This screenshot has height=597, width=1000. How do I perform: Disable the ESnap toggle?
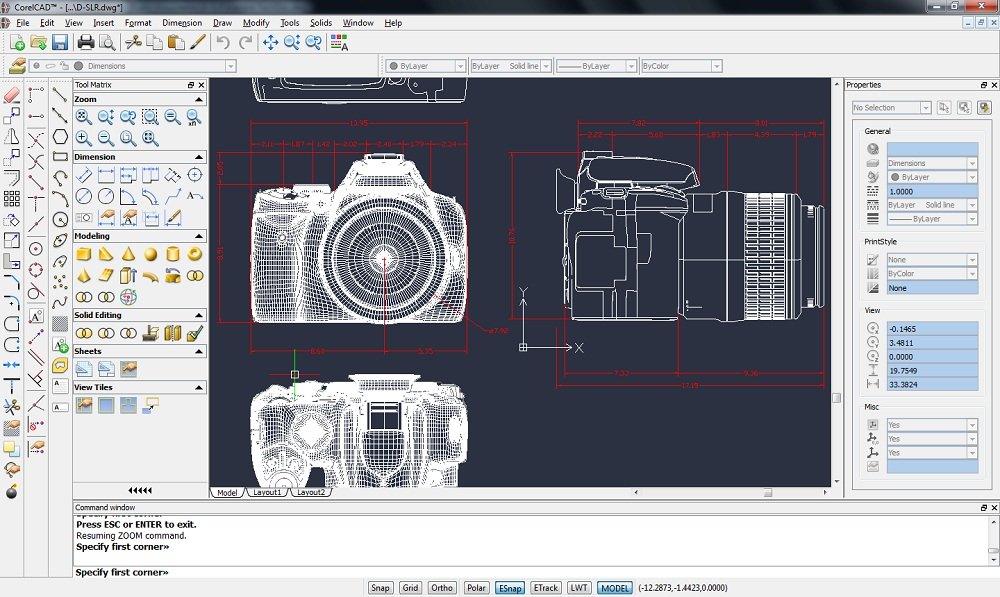pos(508,588)
